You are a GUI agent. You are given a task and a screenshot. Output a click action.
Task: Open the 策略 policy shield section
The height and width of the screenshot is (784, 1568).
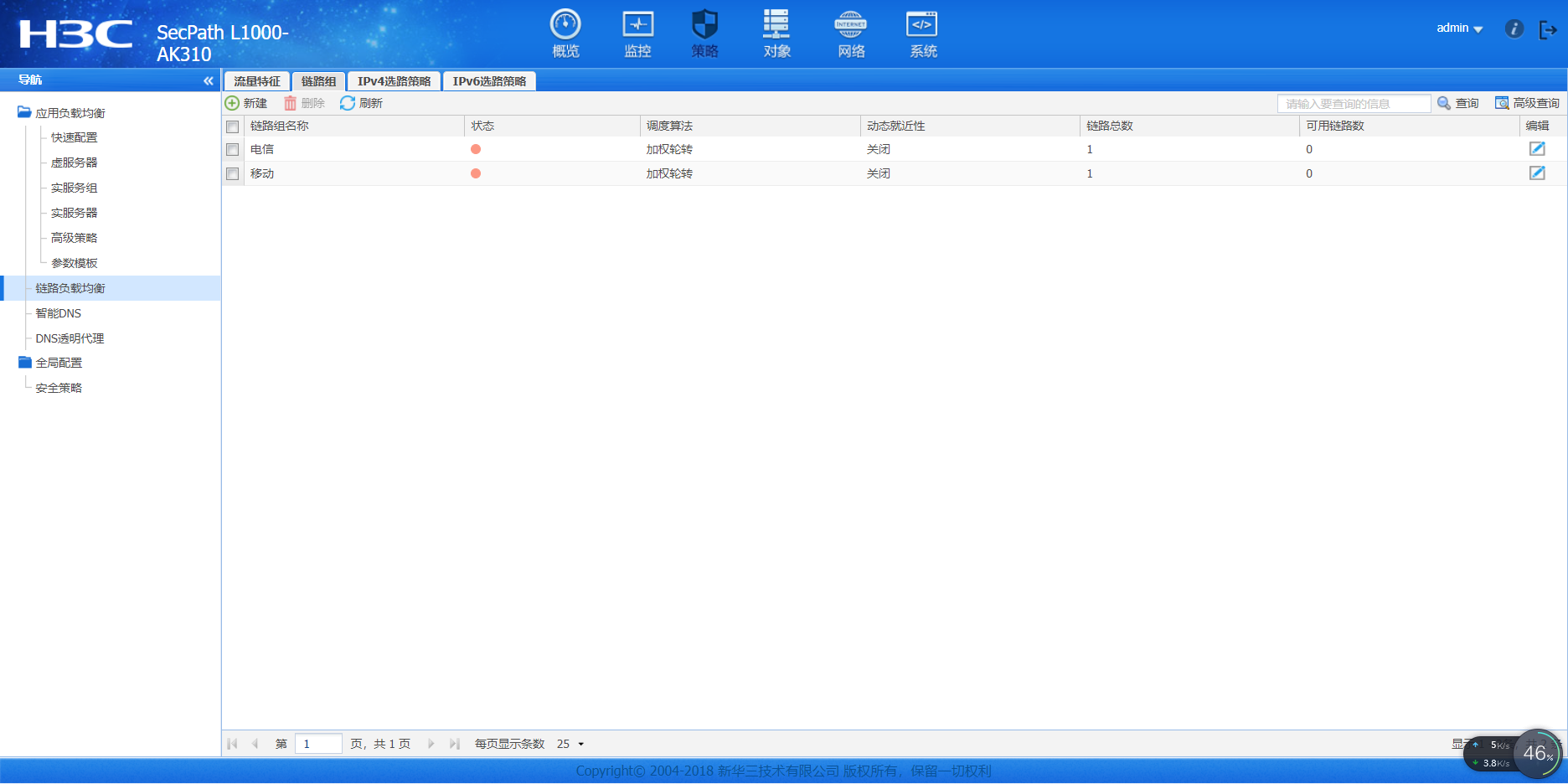point(704,34)
